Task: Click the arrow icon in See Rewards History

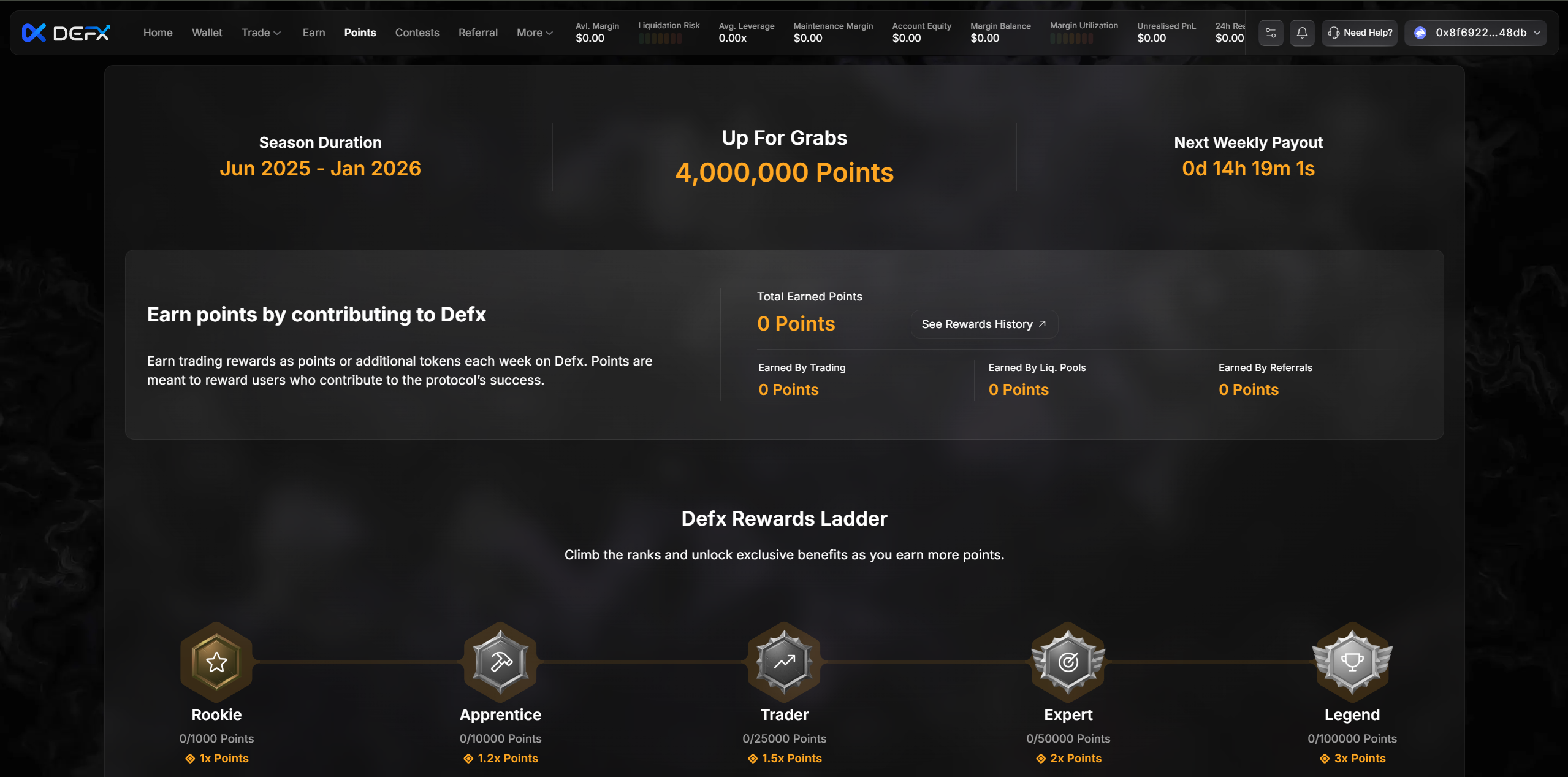Action: 1042,324
